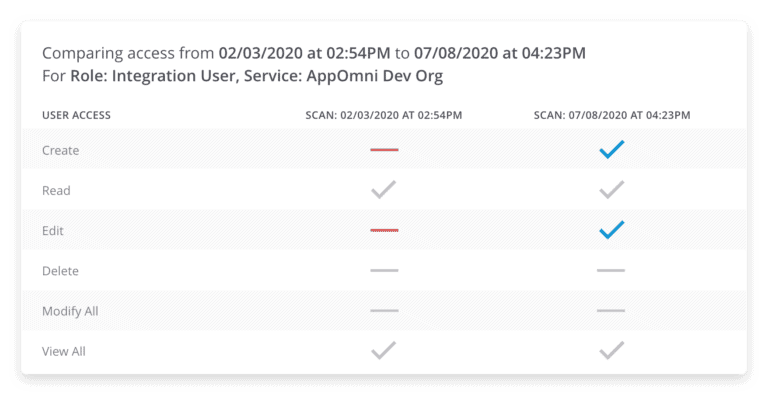The width and height of the screenshot is (768, 395).
Task: Select the SCAN: 02/03/2020 AT 02:54PM column header
Action: [x=384, y=115]
